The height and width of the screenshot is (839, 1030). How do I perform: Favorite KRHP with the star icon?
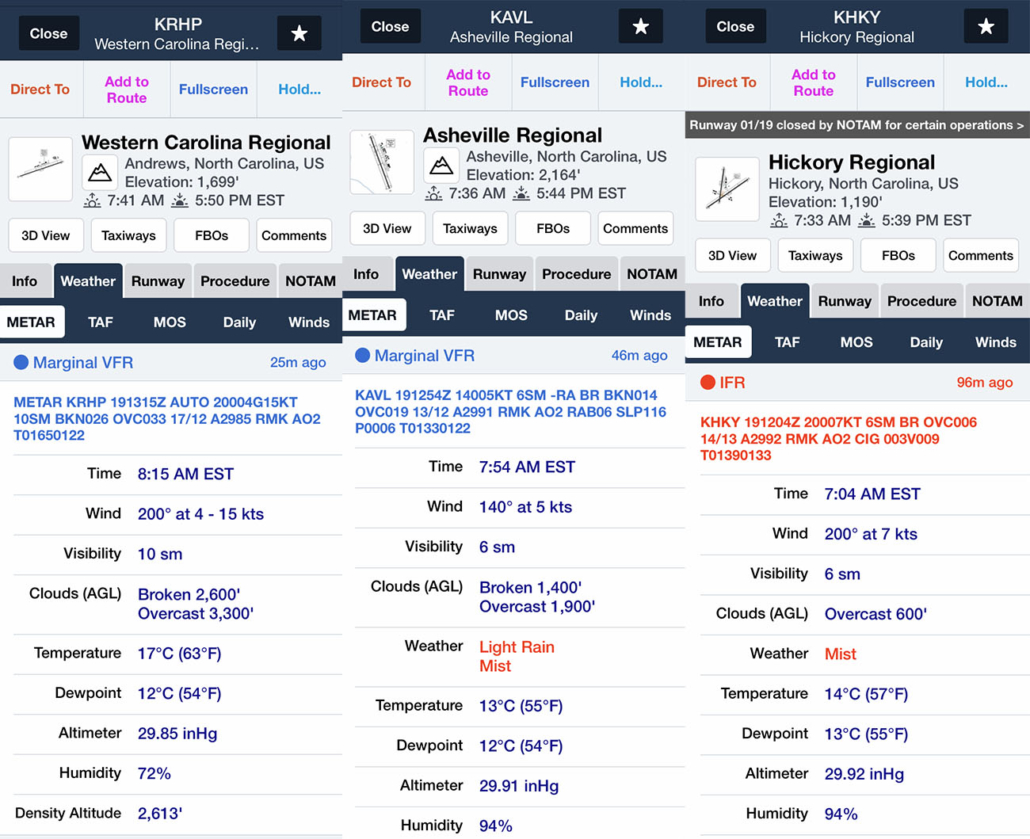click(299, 33)
